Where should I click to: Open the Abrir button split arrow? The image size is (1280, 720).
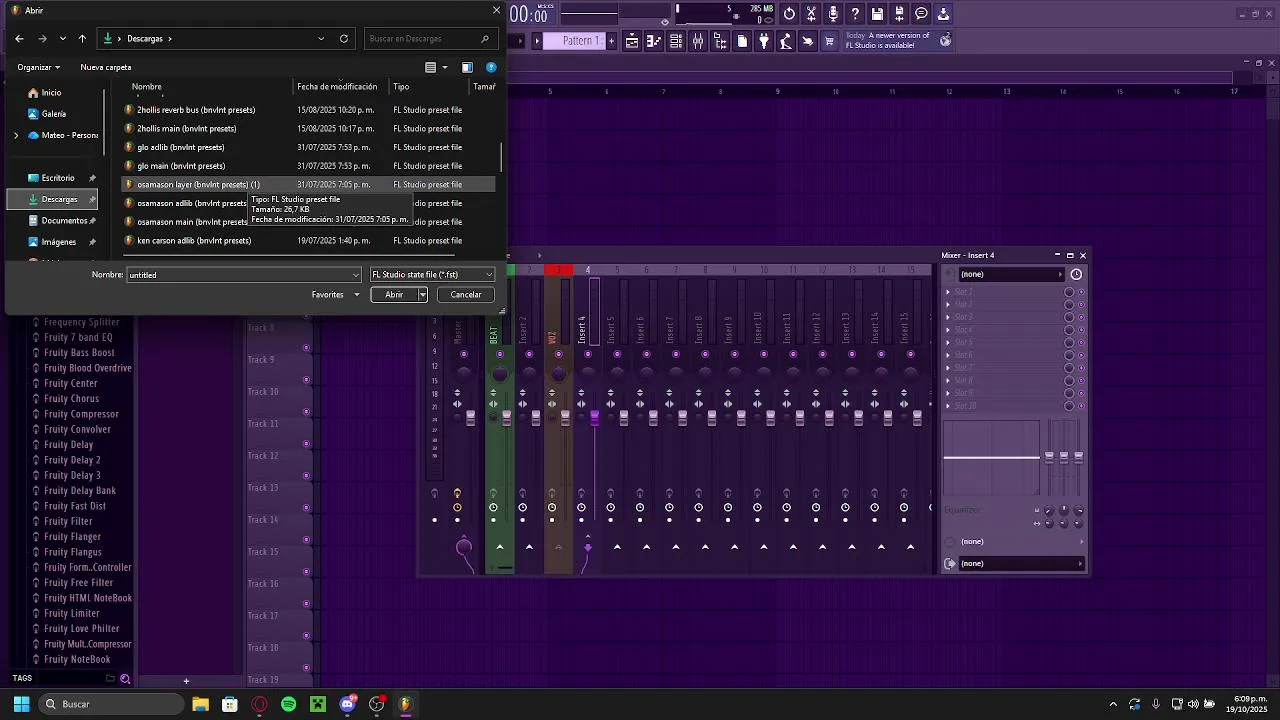423,295
